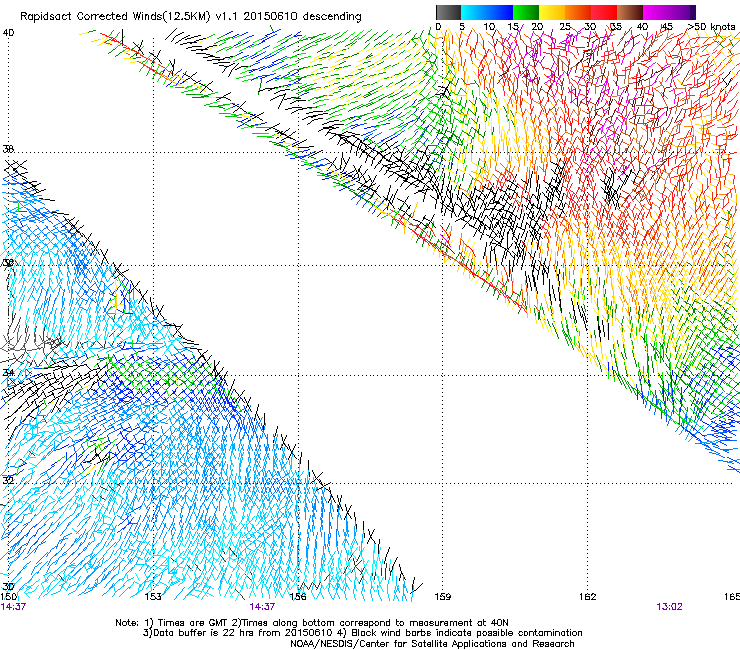Click the '10' colorbar tick label
The width and height of the screenshot is (740, 650).
coord(489,27)
